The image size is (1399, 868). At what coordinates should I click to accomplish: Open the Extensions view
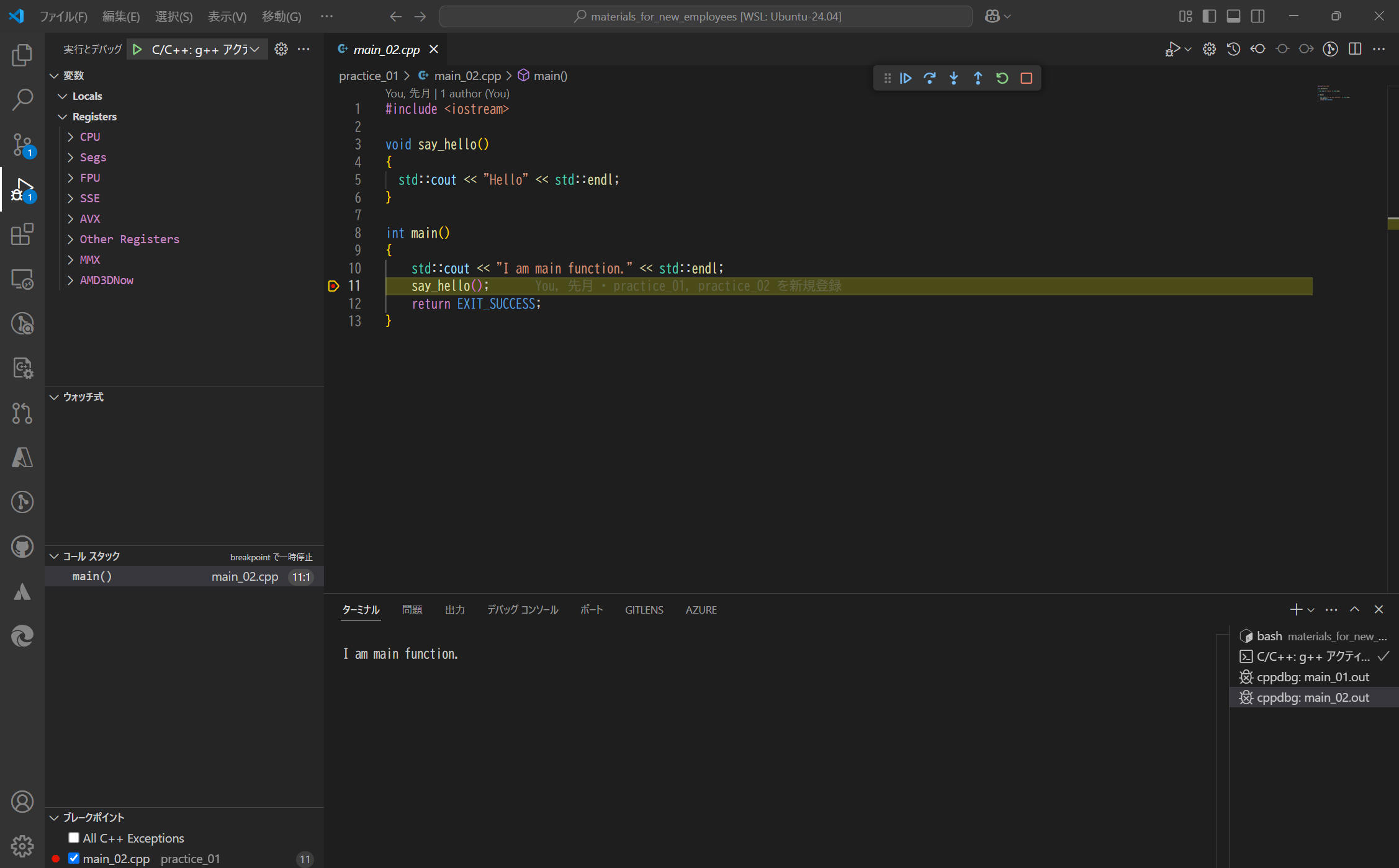[22, 235]
